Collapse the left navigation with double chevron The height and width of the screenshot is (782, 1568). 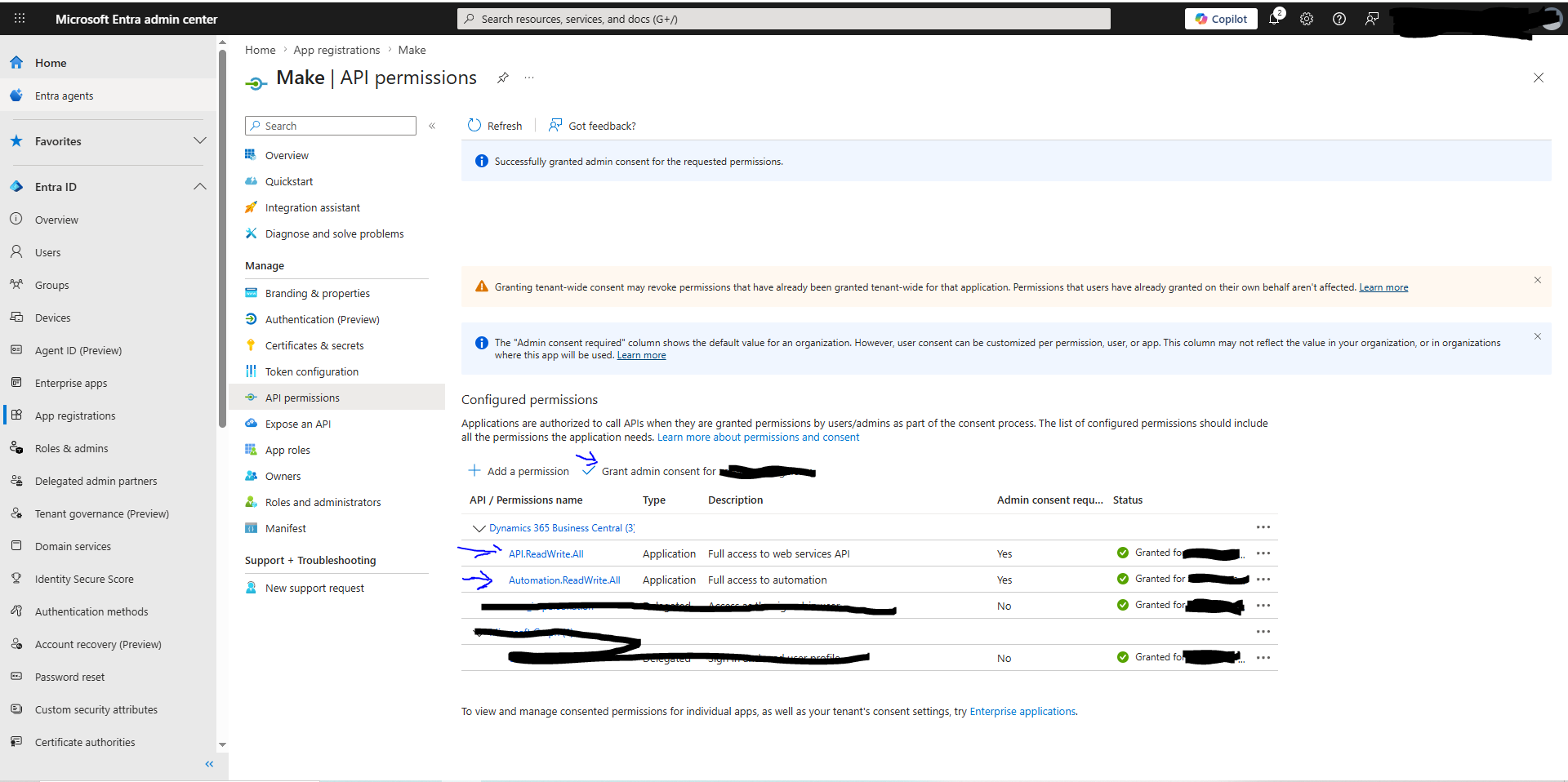(x=209, y=764)
